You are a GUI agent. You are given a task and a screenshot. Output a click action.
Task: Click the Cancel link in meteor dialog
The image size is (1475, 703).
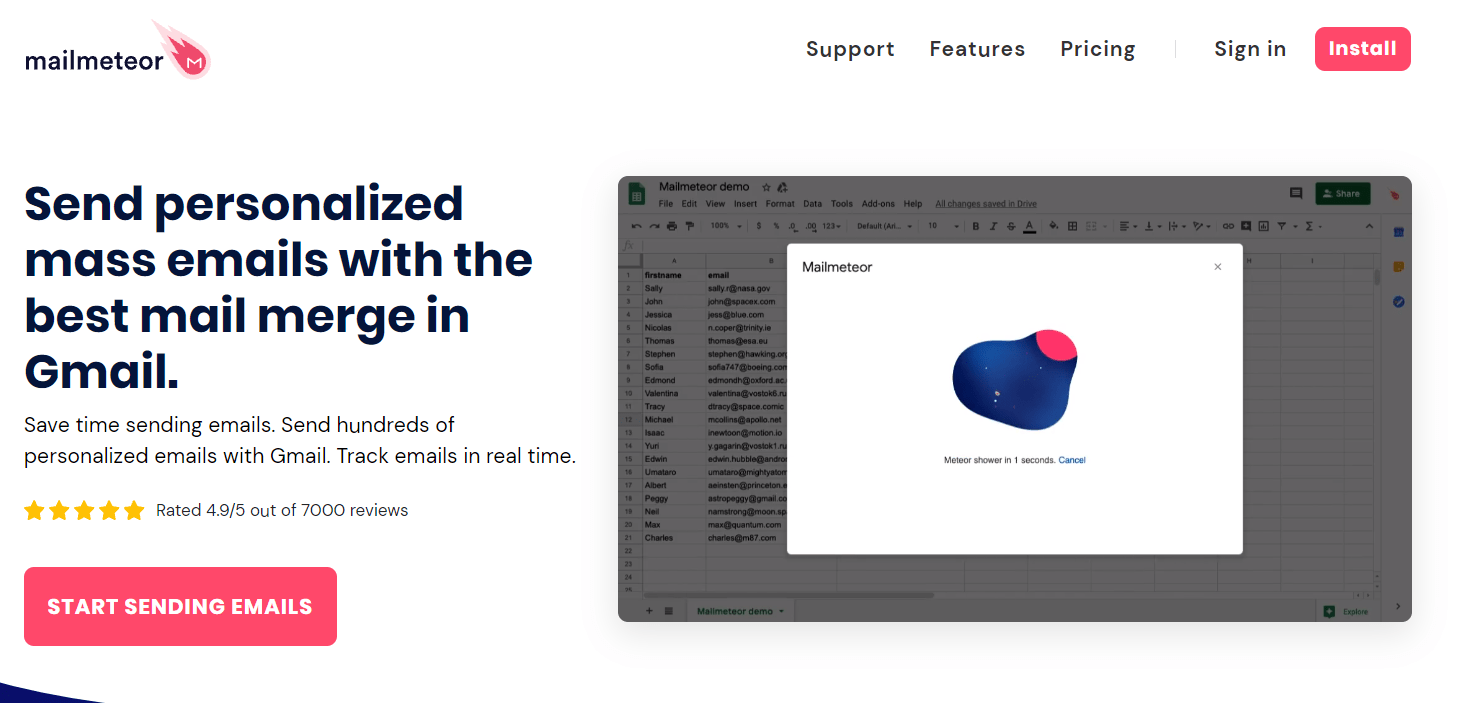coord(1071,460)
